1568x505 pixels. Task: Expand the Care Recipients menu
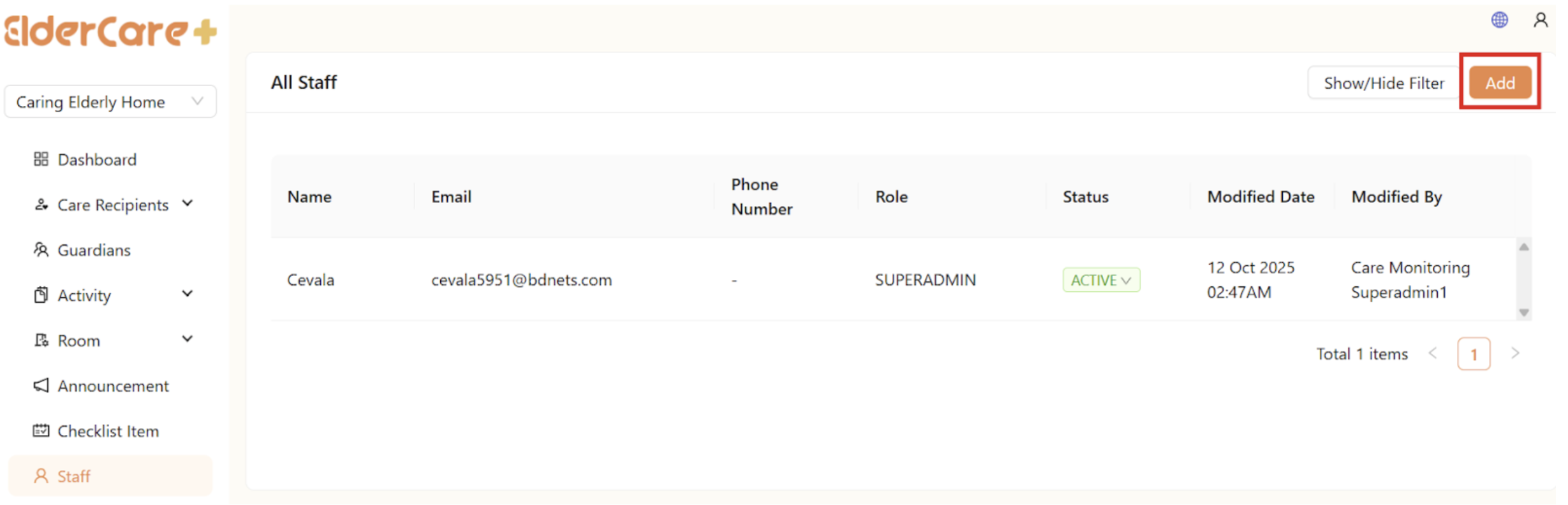[188, 203]
